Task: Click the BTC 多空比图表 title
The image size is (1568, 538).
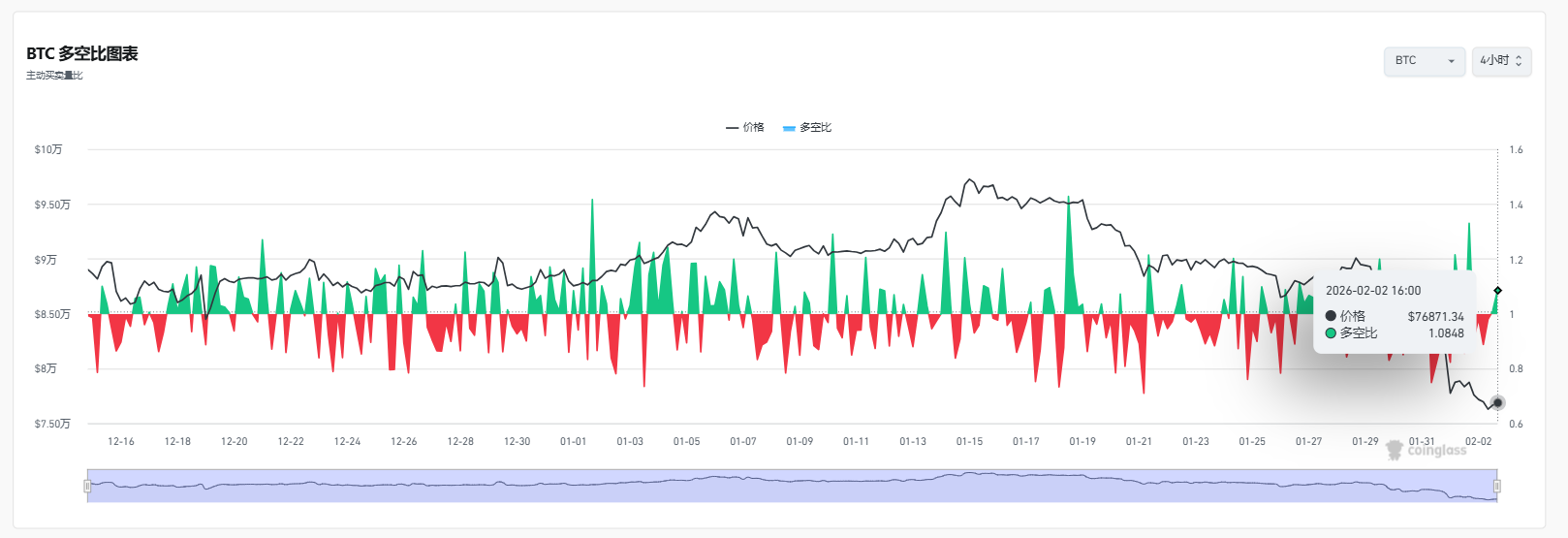Action: 82,54
